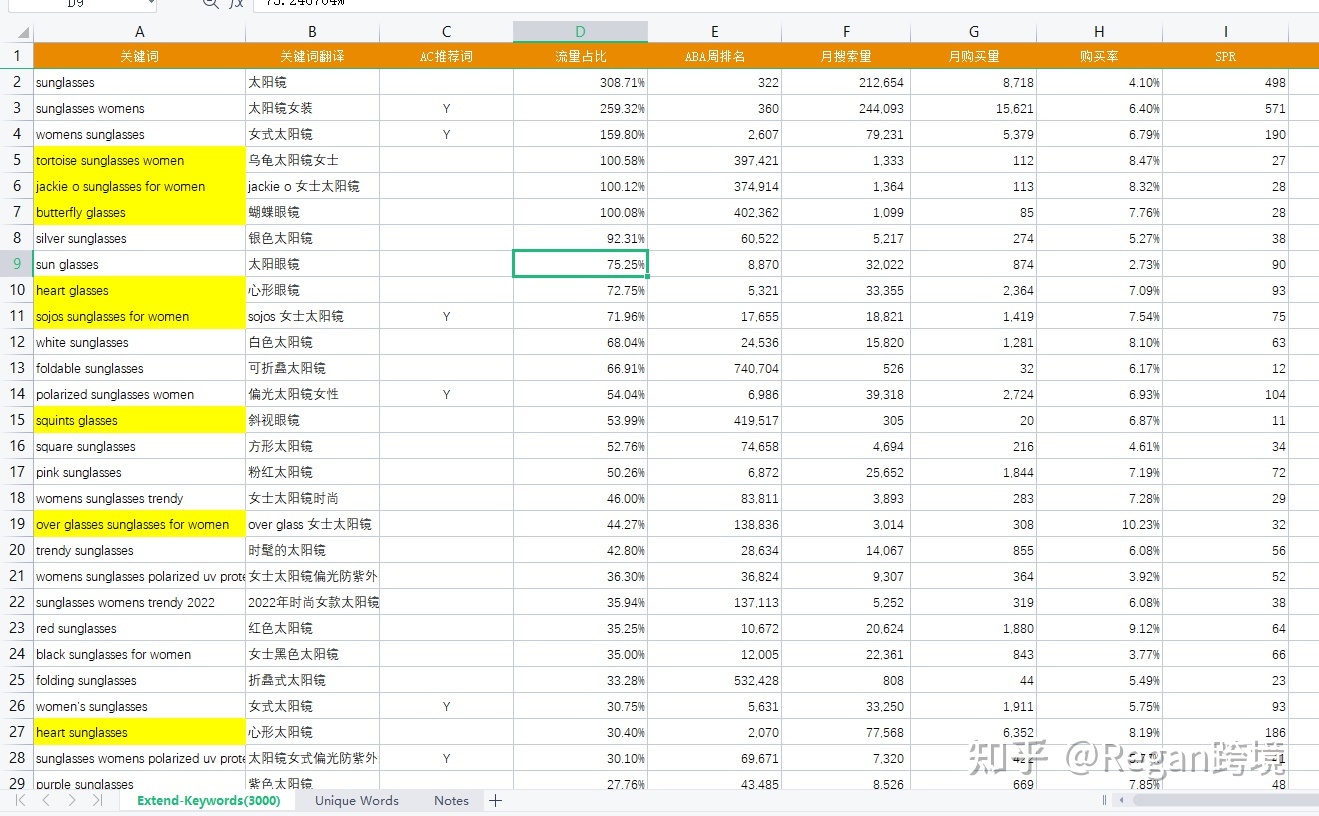Click the zoom magnifier icon by formula bar

coord(210,3)
